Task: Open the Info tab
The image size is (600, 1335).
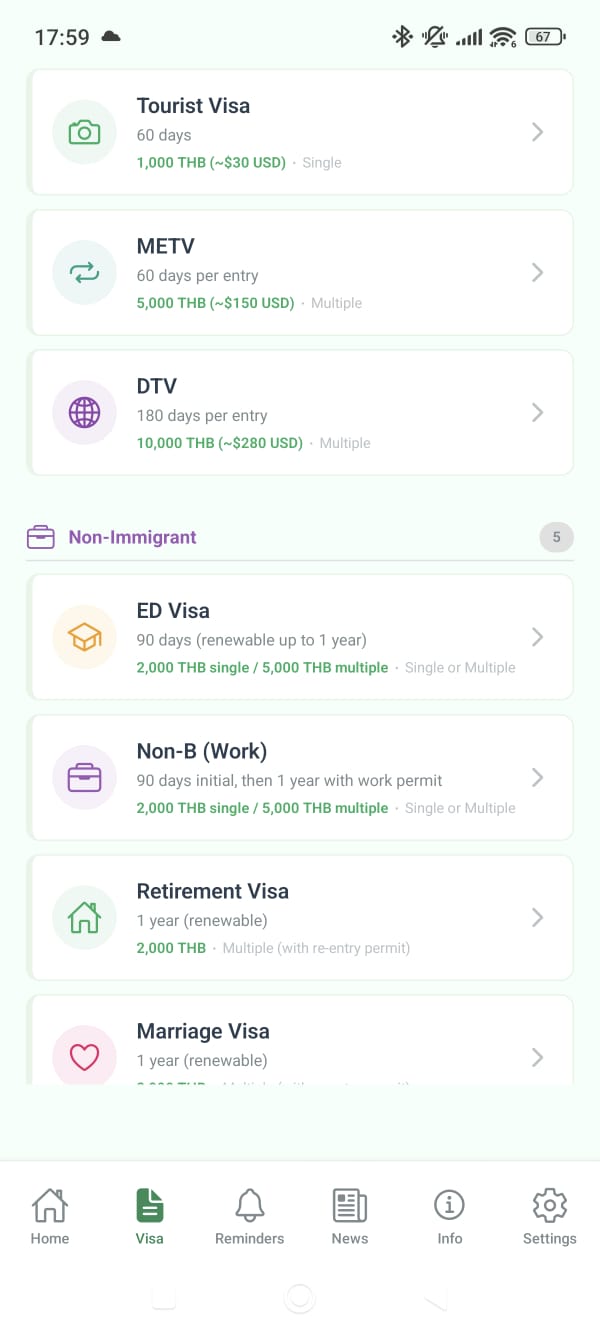Action: (x=450, y=1216)
